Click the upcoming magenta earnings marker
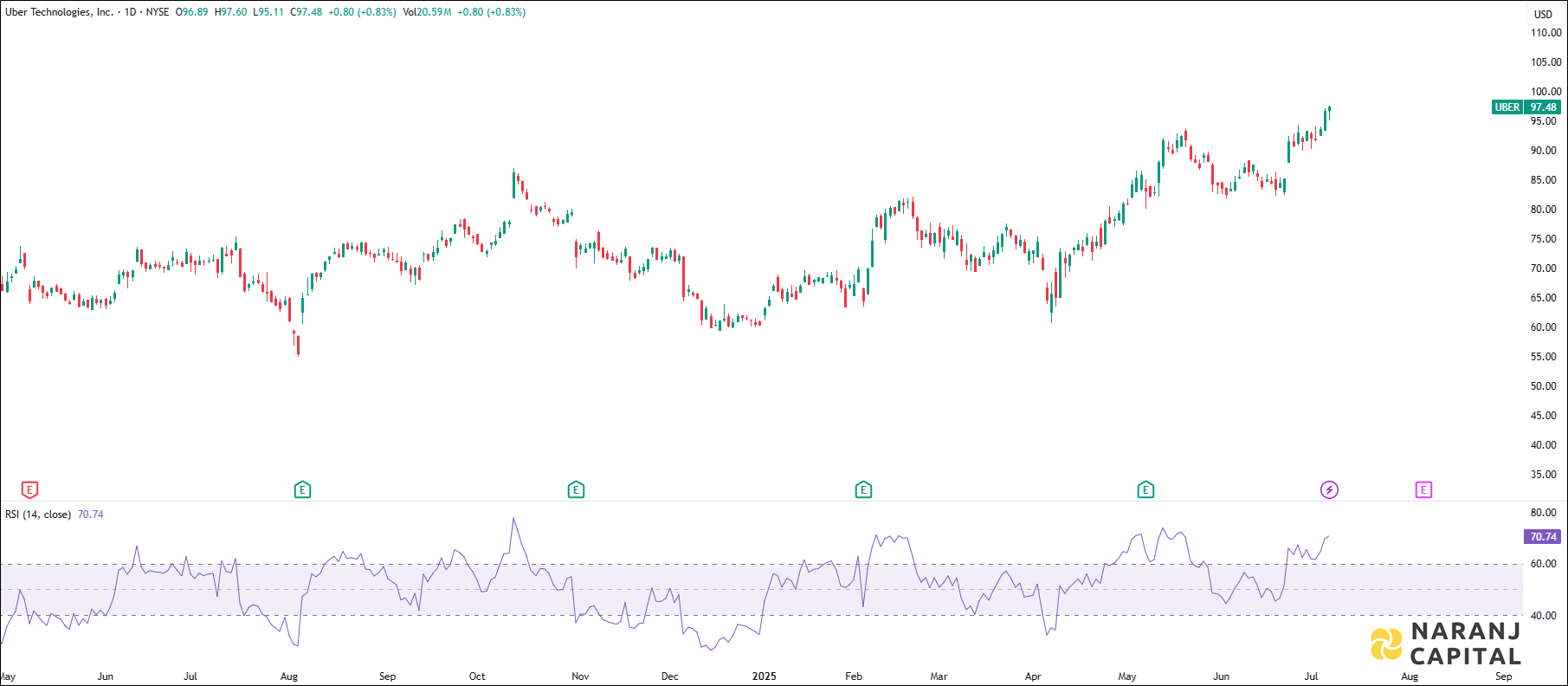Screen dimensions: 1568x686 pyautogui.click(x=1423, y=490)
